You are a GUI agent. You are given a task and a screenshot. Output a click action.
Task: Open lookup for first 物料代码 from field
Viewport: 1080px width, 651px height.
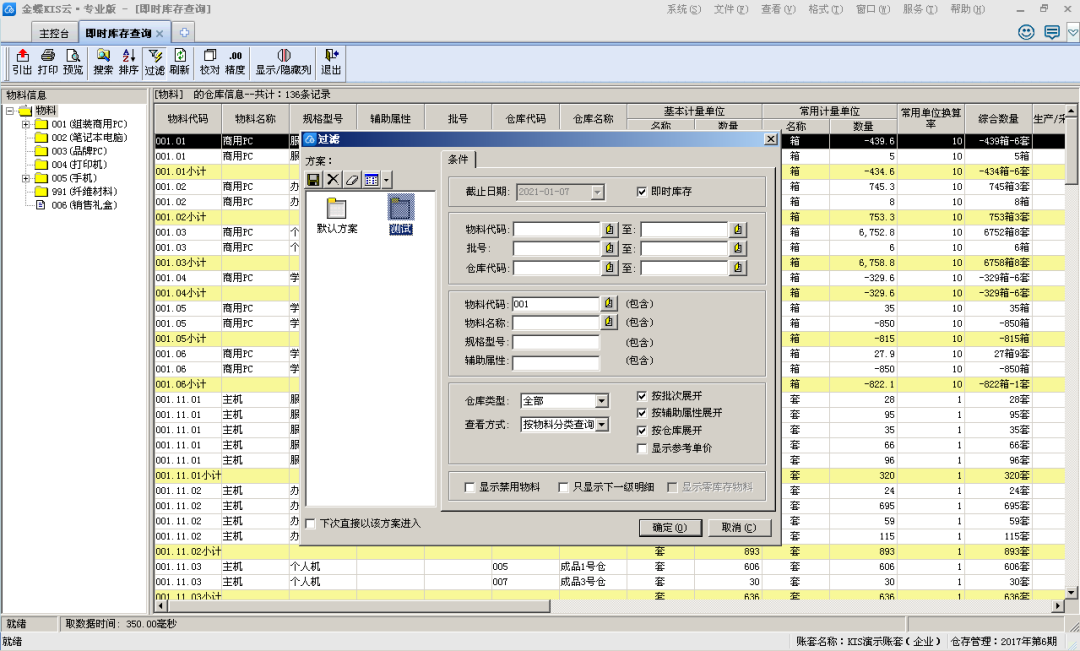pos(610,229)
